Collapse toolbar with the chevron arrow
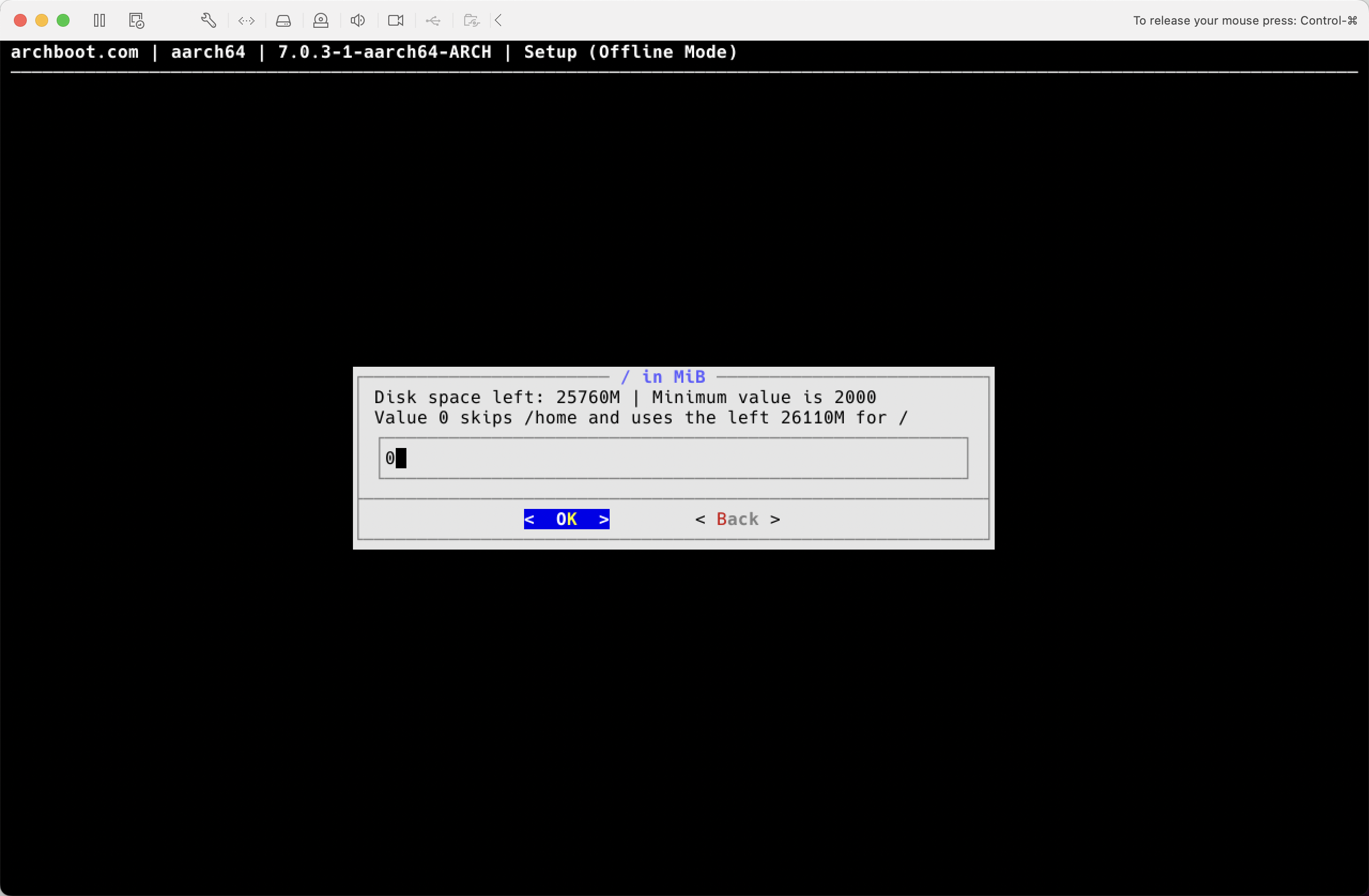Viewport: 1369px width, 896px height. coord(498,21)
